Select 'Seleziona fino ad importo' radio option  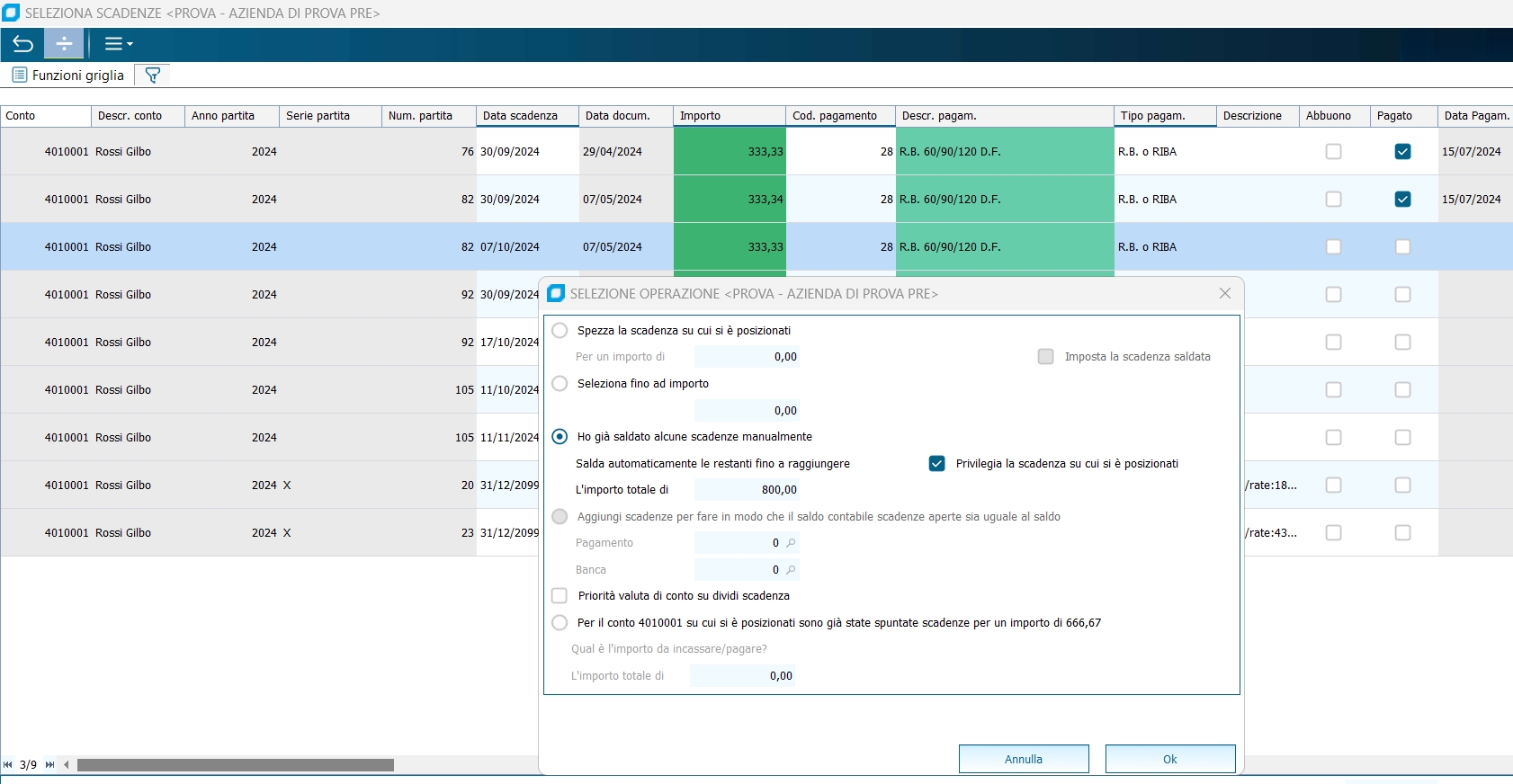tap(560, 384)
